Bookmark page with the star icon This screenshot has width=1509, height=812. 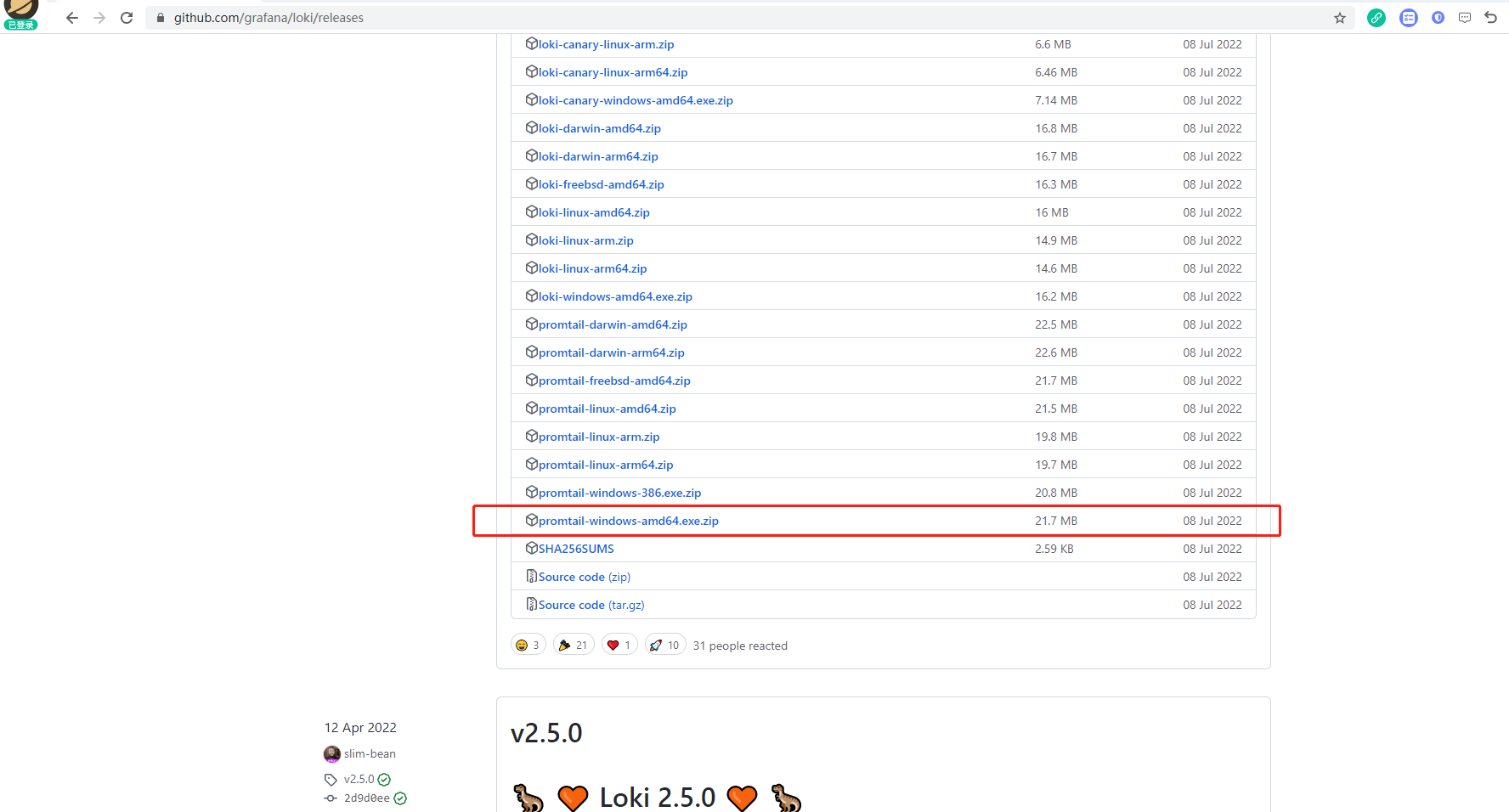tap(1340, 18)
